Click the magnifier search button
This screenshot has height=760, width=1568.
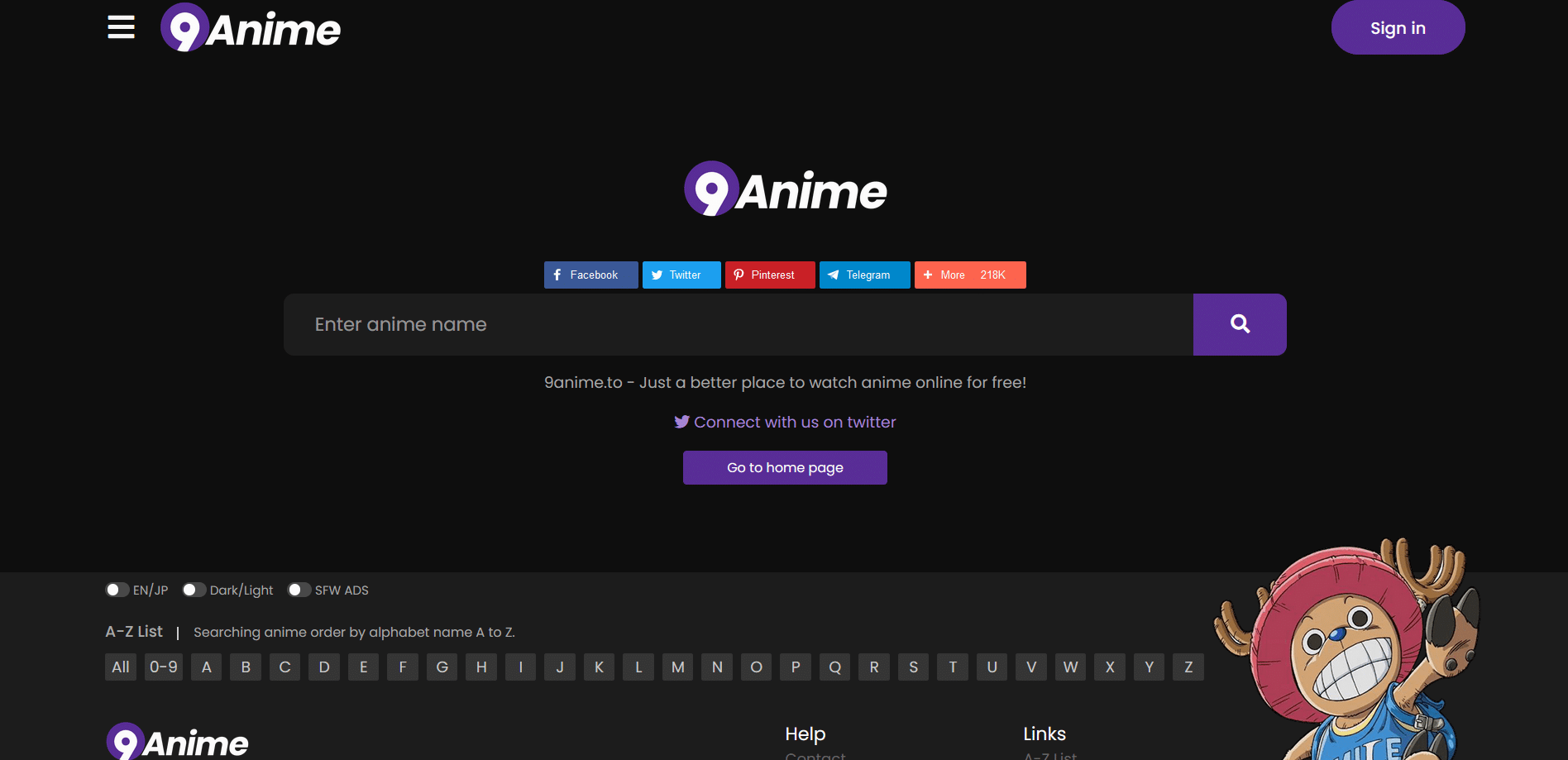point(1240,324)
